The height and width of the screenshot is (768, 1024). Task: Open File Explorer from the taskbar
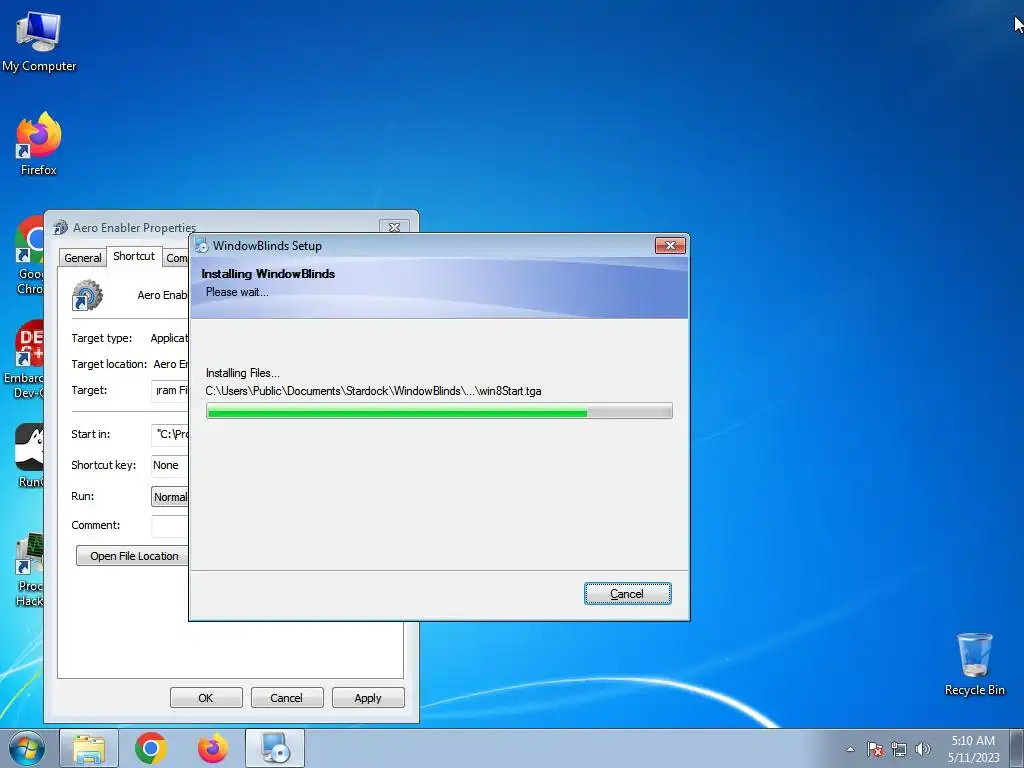click(x=89, y=748)
